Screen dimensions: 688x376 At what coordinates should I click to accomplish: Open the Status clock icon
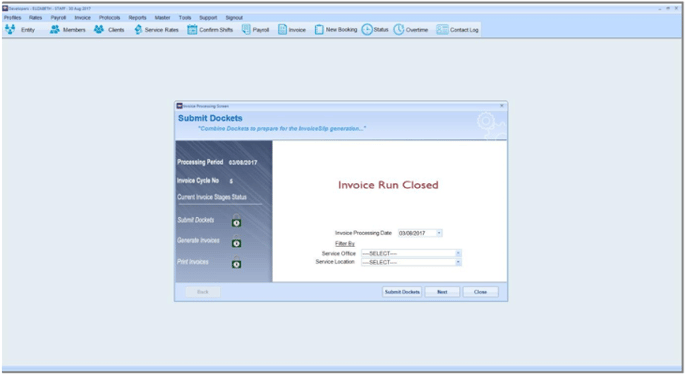[x=367, y=29]
